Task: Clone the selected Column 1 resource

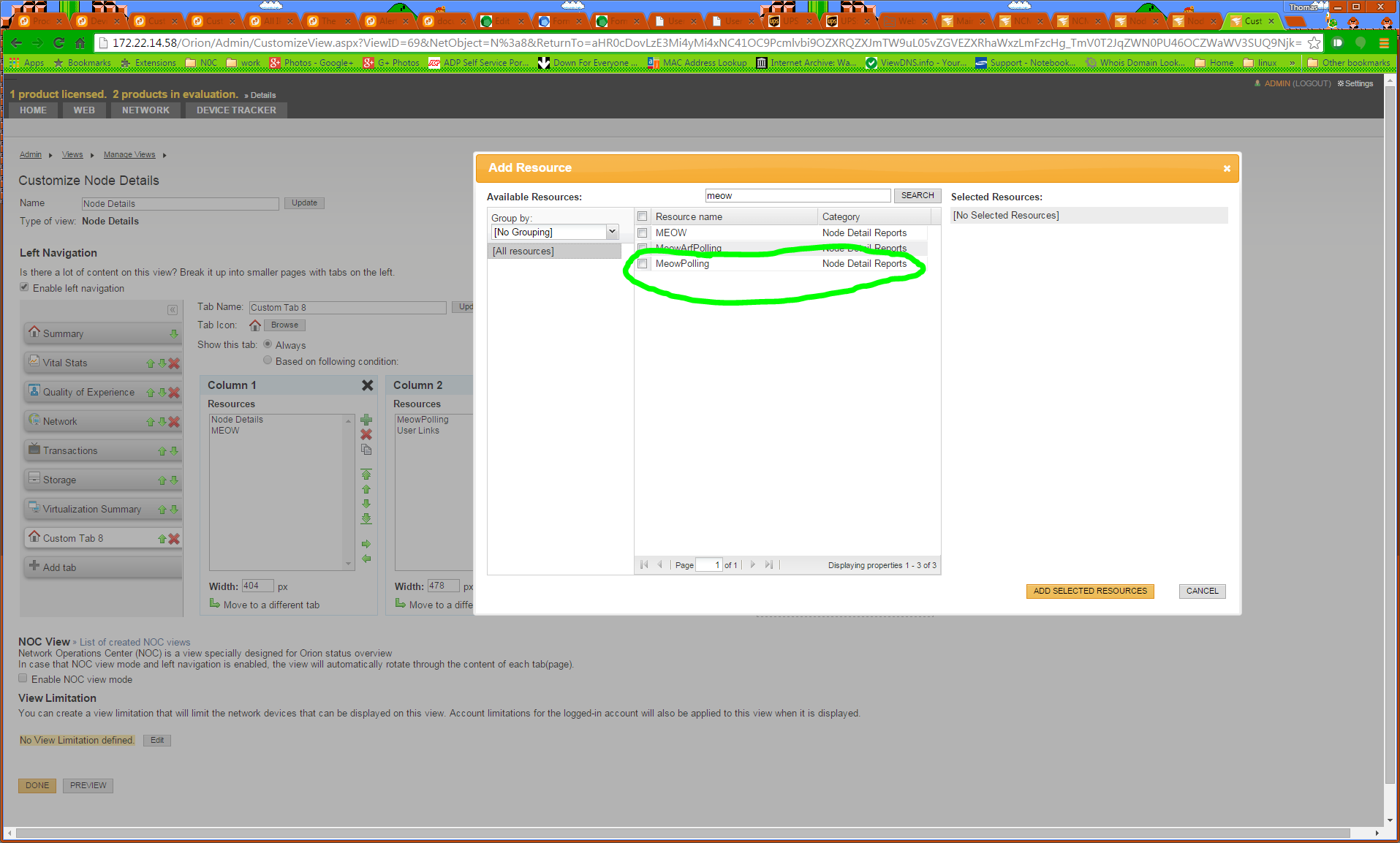Action: pos(366,450)
